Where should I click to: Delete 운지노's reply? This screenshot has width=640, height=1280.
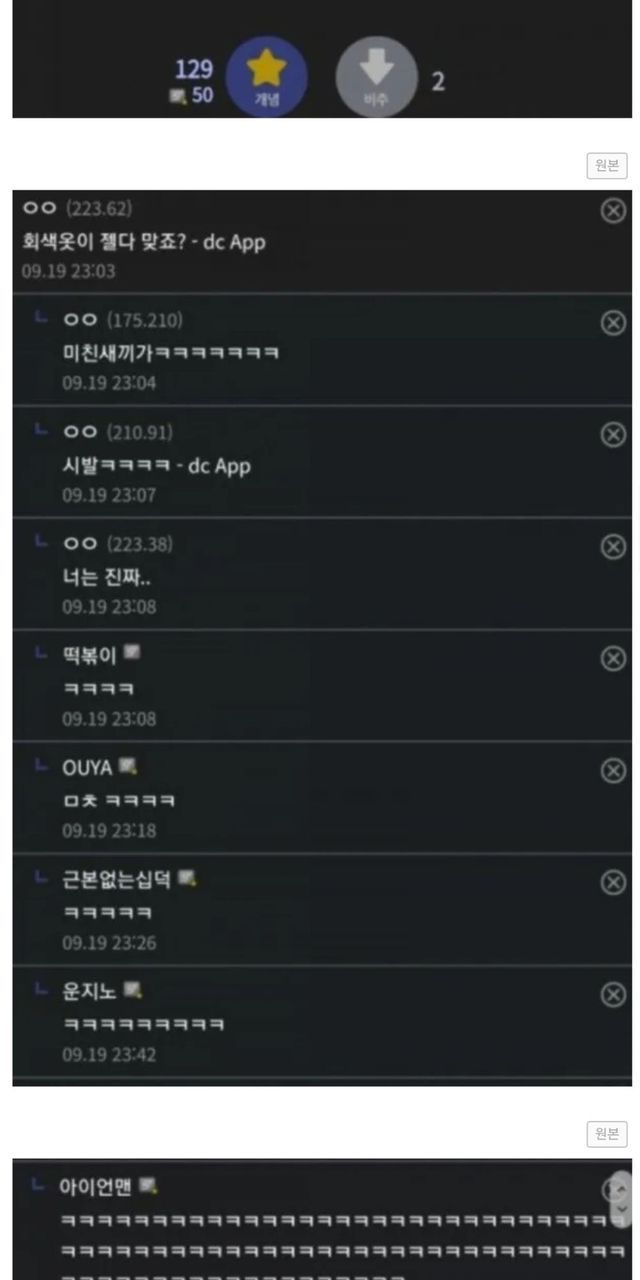tap(613, 994)
